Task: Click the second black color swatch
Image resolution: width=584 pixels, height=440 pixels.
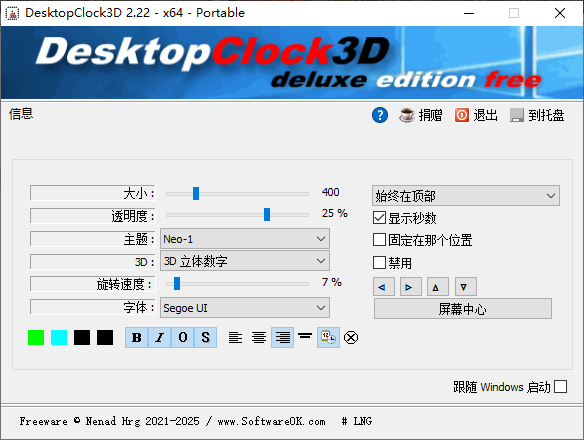Action: [x=105, y=338]
